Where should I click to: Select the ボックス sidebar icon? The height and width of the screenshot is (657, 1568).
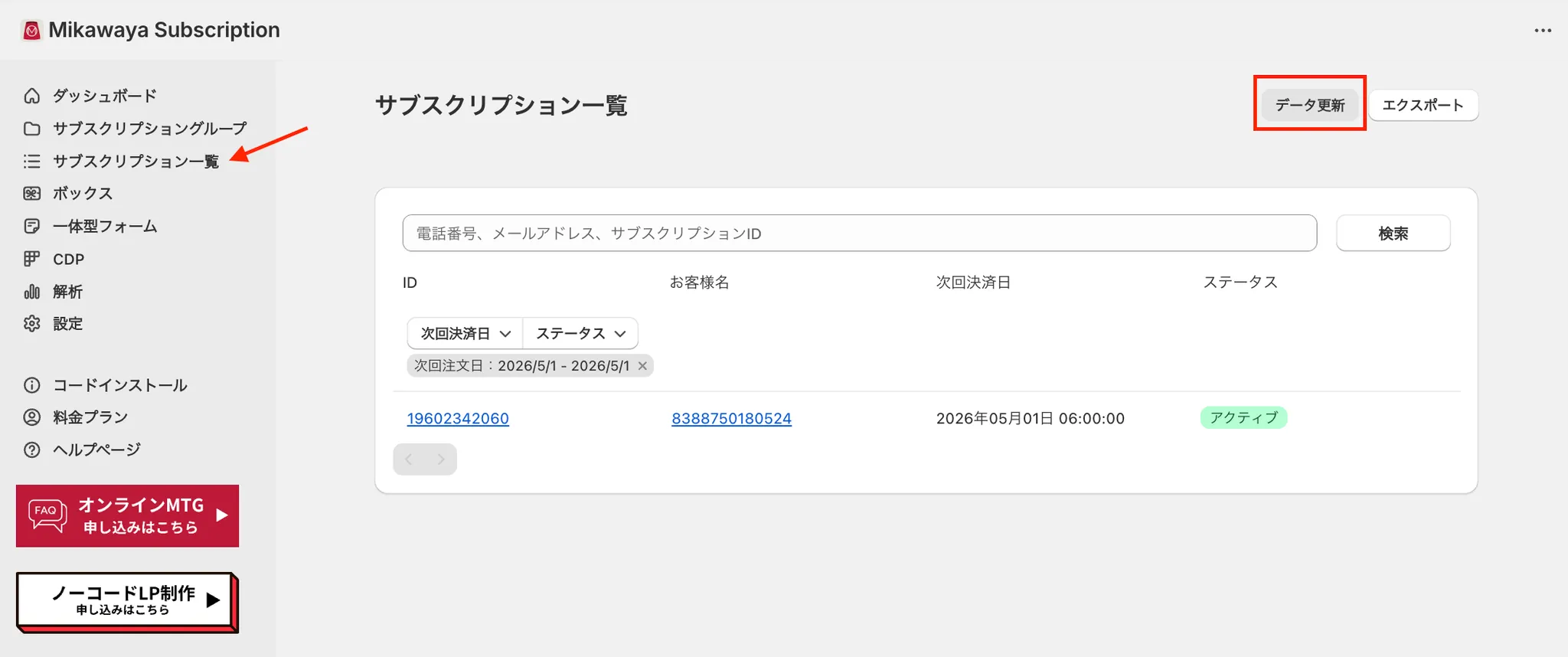point(31,194)
